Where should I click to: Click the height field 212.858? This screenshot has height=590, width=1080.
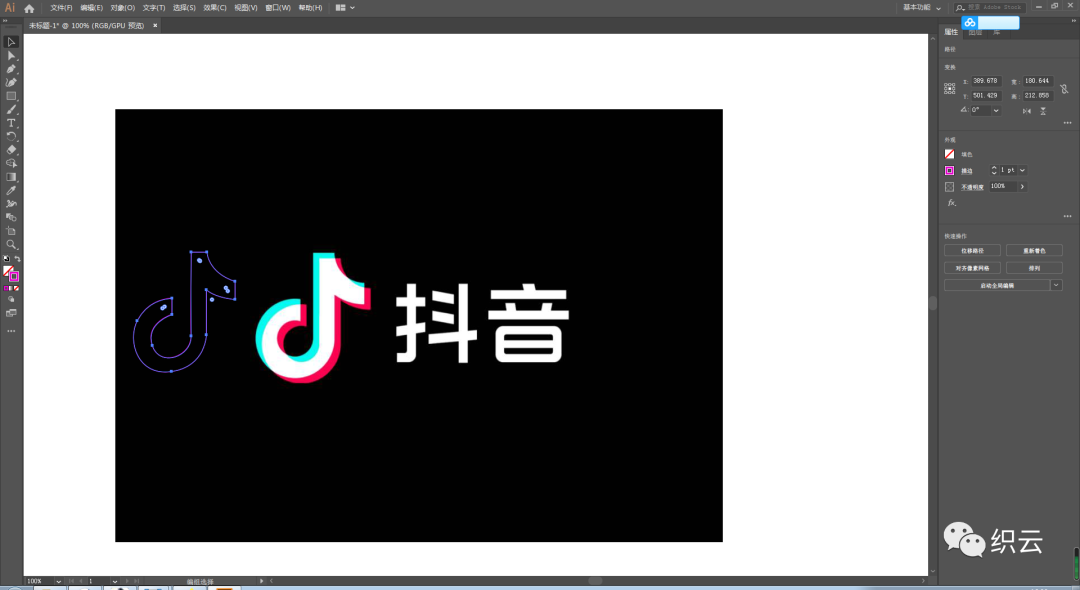1037,96
